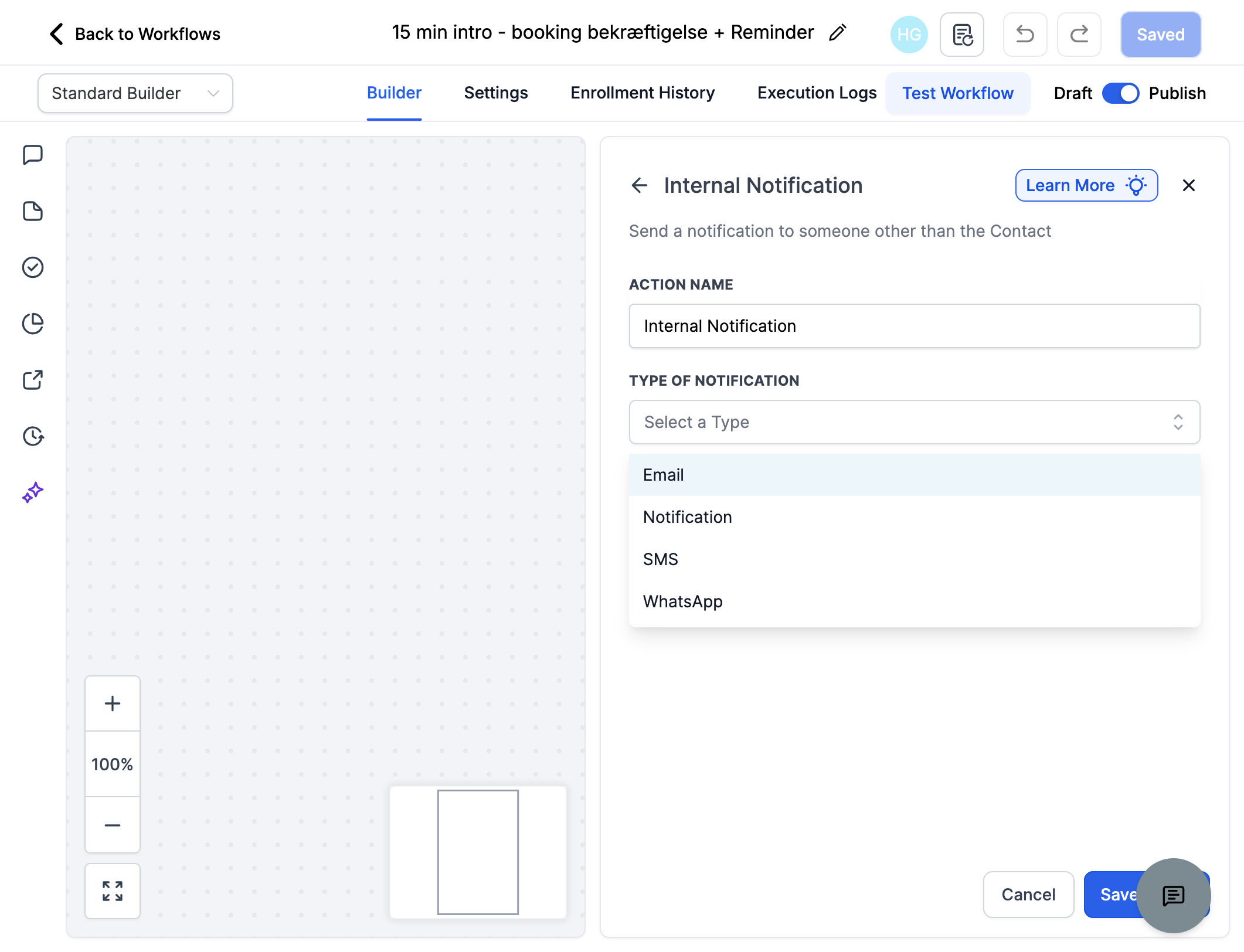Click the Learn More button
Image resolution: width=1244 pixels, height=952 pixels.
(x=1086, y=185)
